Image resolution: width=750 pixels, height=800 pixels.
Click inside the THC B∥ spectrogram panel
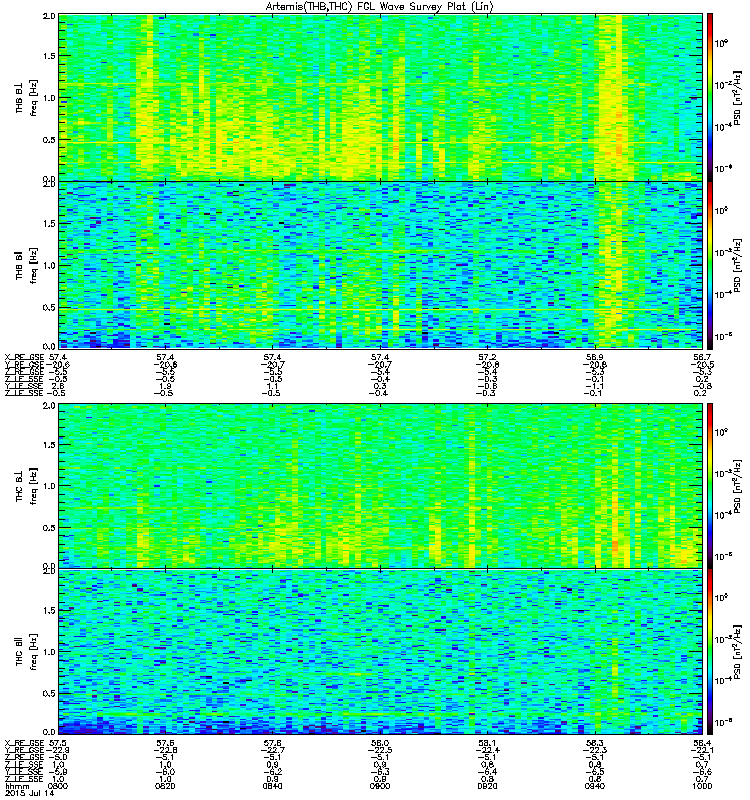[381, 652]
